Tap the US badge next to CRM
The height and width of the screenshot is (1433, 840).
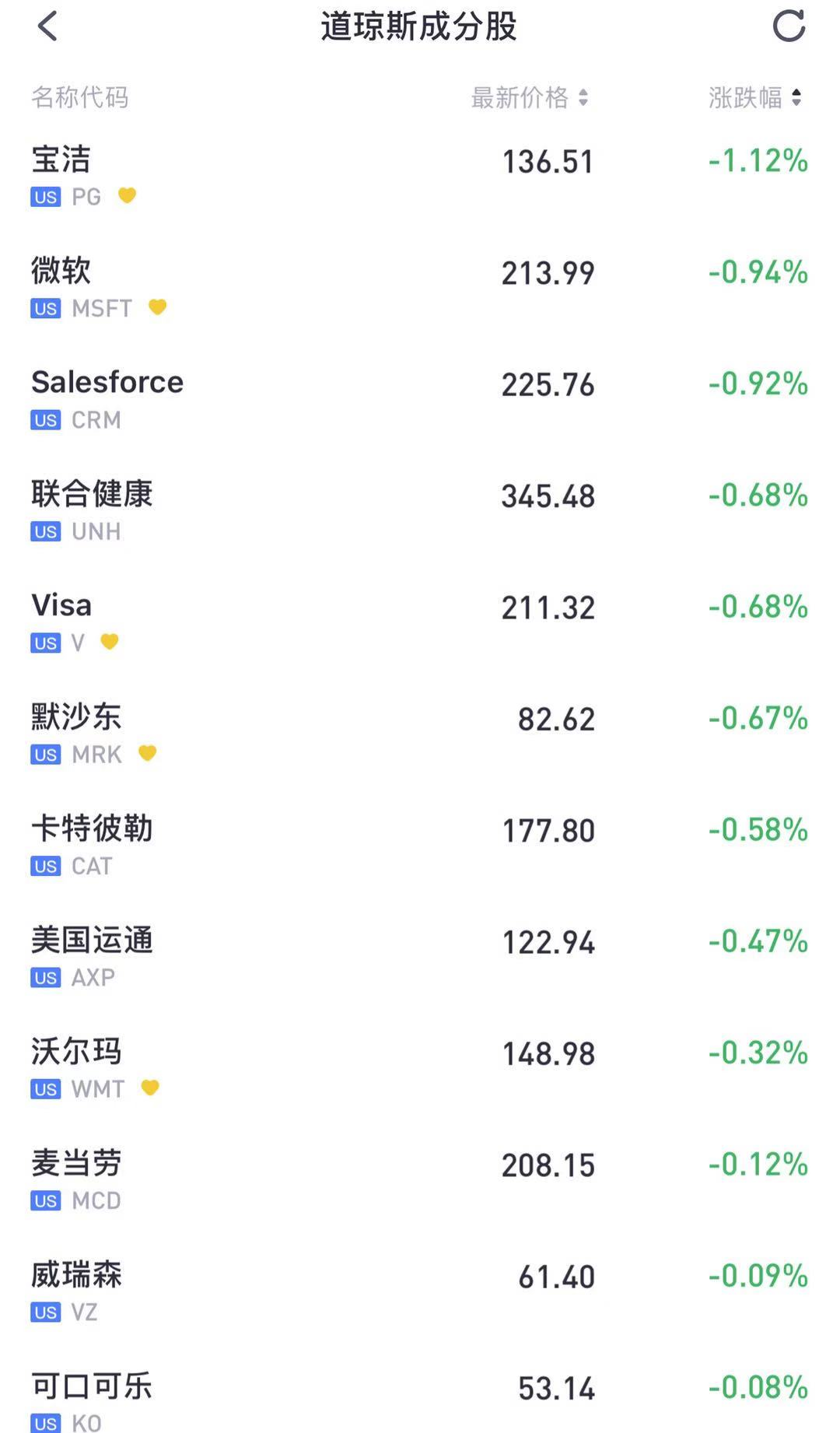click(x=46, y=420)
